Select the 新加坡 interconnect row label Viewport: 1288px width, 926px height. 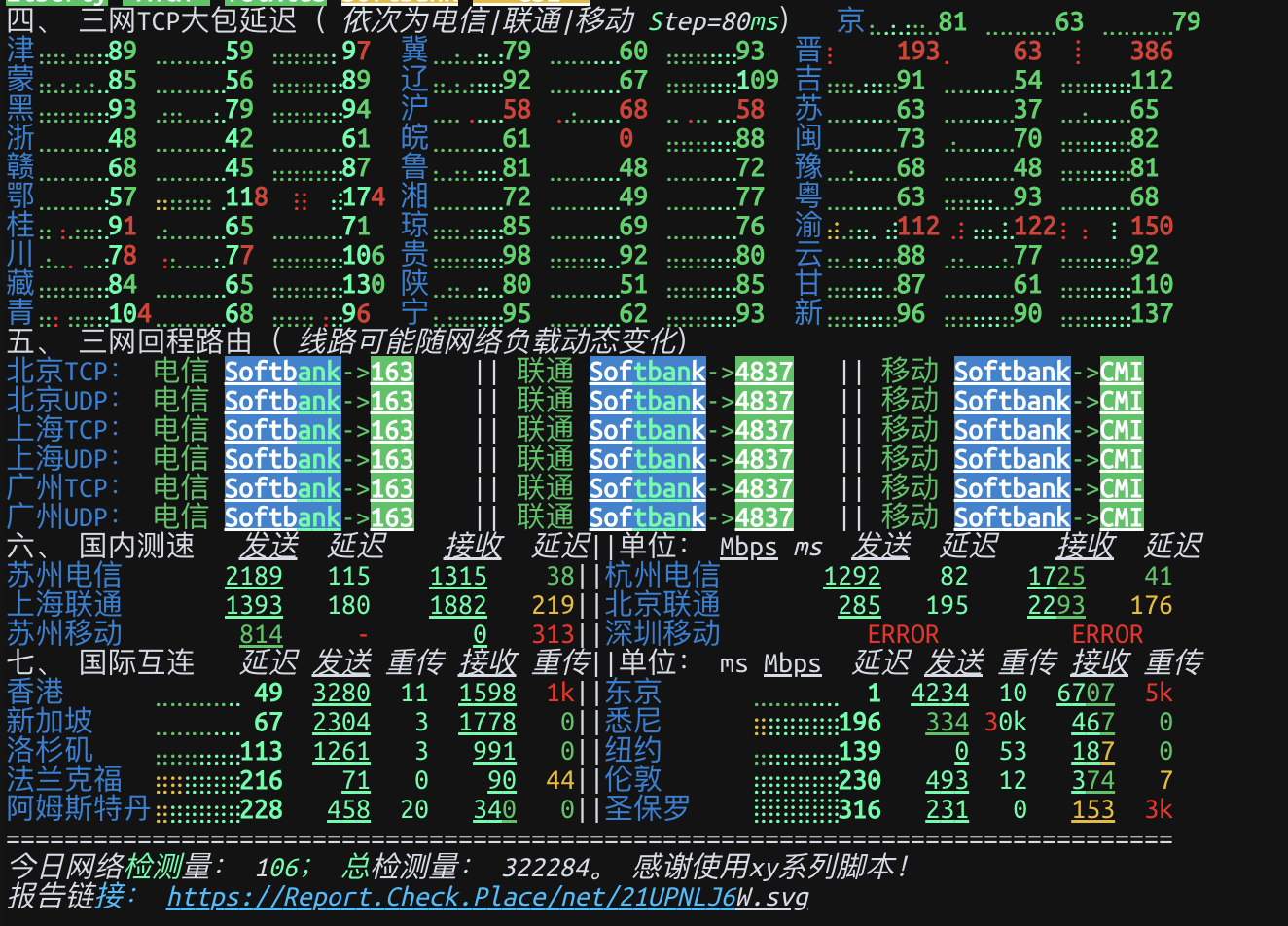tap(50, 722)
